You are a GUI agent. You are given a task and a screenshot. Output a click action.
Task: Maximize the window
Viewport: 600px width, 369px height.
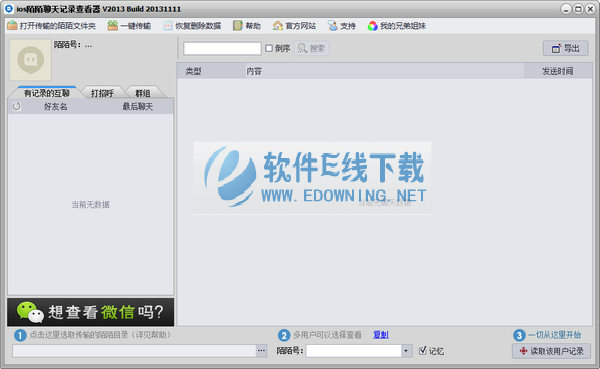pos(578,9)
